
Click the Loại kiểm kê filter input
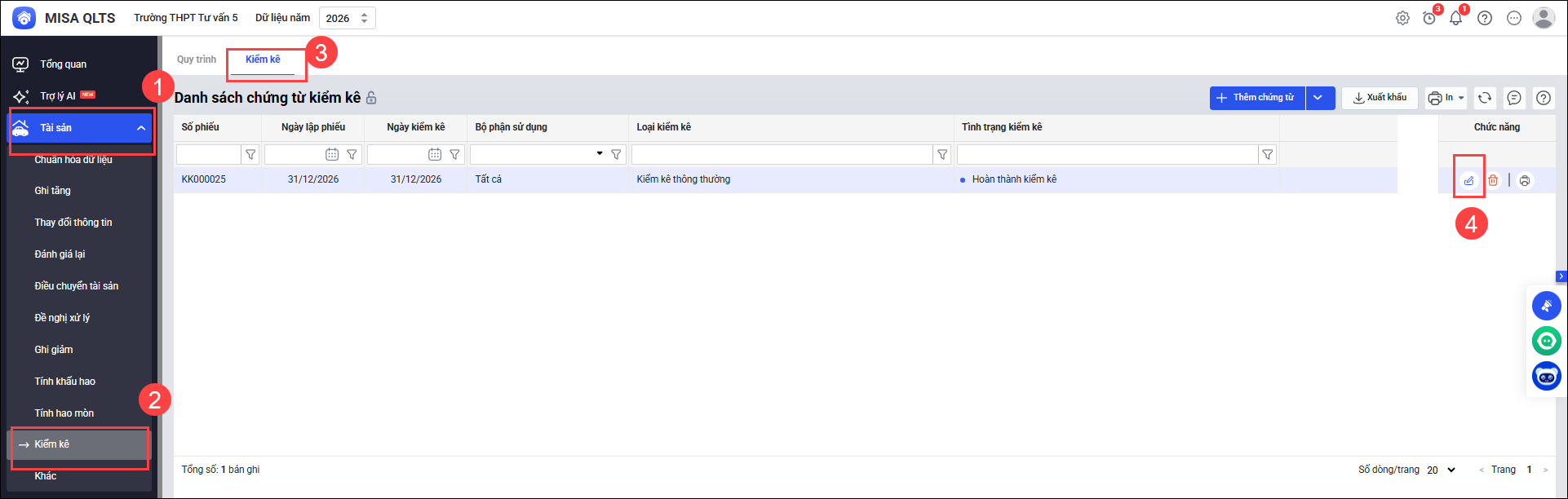782,154
